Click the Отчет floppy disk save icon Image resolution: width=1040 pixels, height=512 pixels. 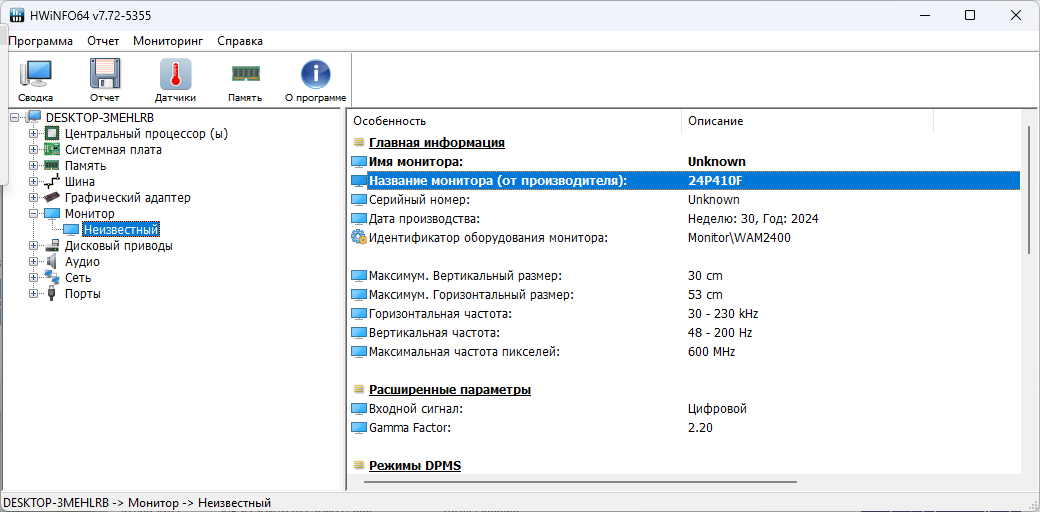point(104,80)
